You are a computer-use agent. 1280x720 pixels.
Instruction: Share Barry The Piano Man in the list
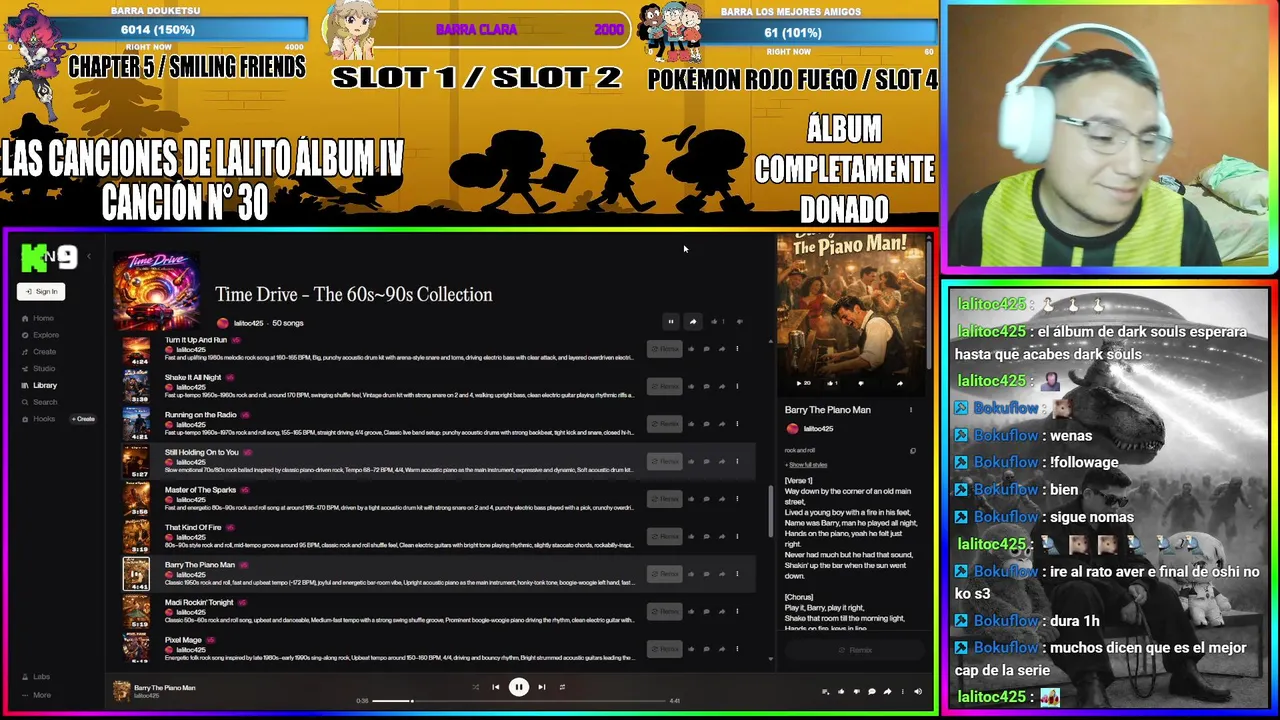[x=722, y=574]
